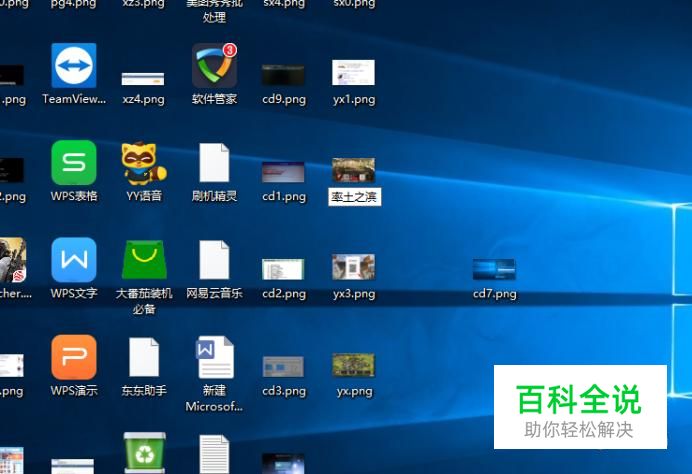Image resolution: width=692 pixels, height=474 pixels.
Task: Open the WPS演示 presentation icon
Action: click(x=74, y=357)
